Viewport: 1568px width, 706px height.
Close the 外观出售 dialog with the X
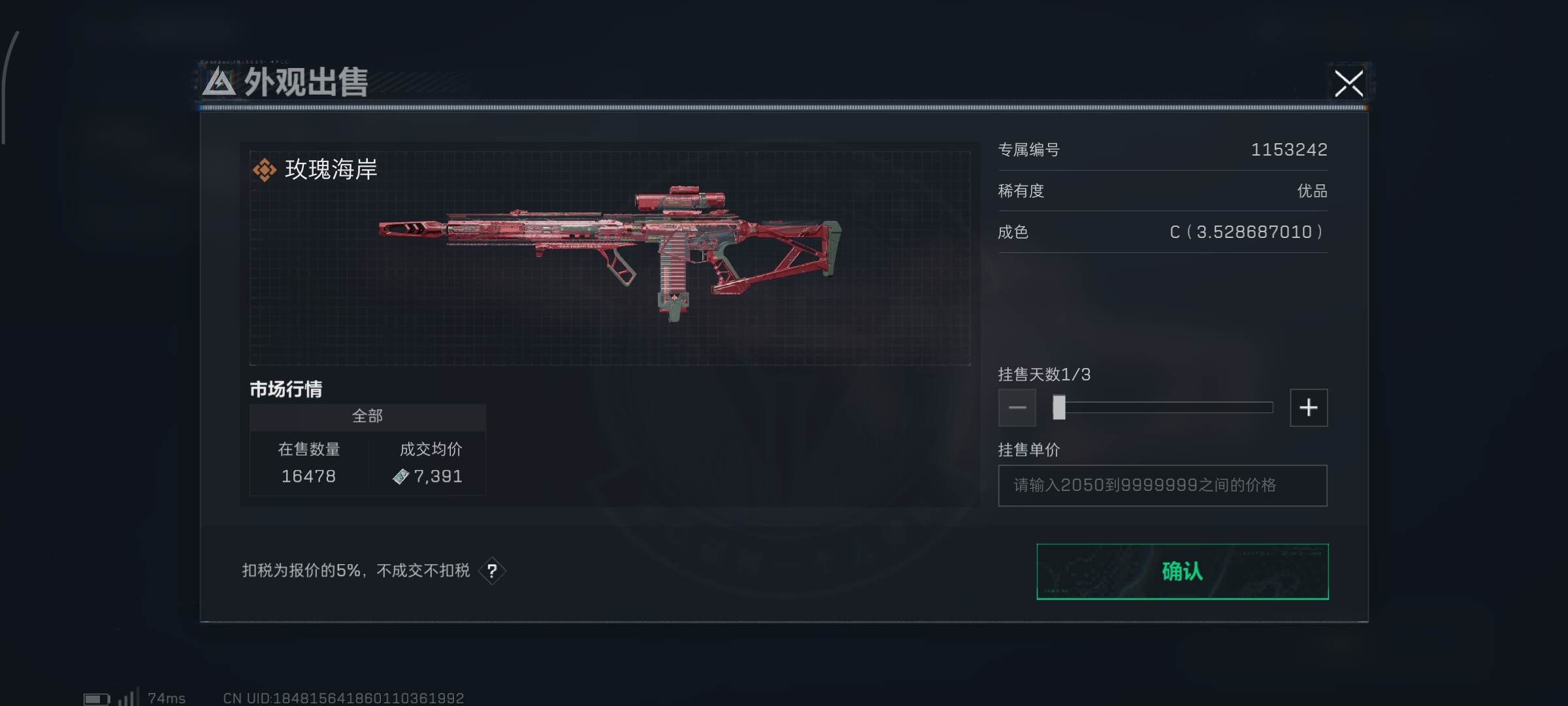(1348, 84)
